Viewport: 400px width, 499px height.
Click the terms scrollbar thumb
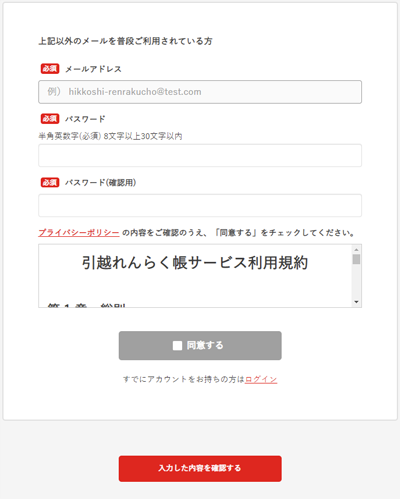(356, 259)
